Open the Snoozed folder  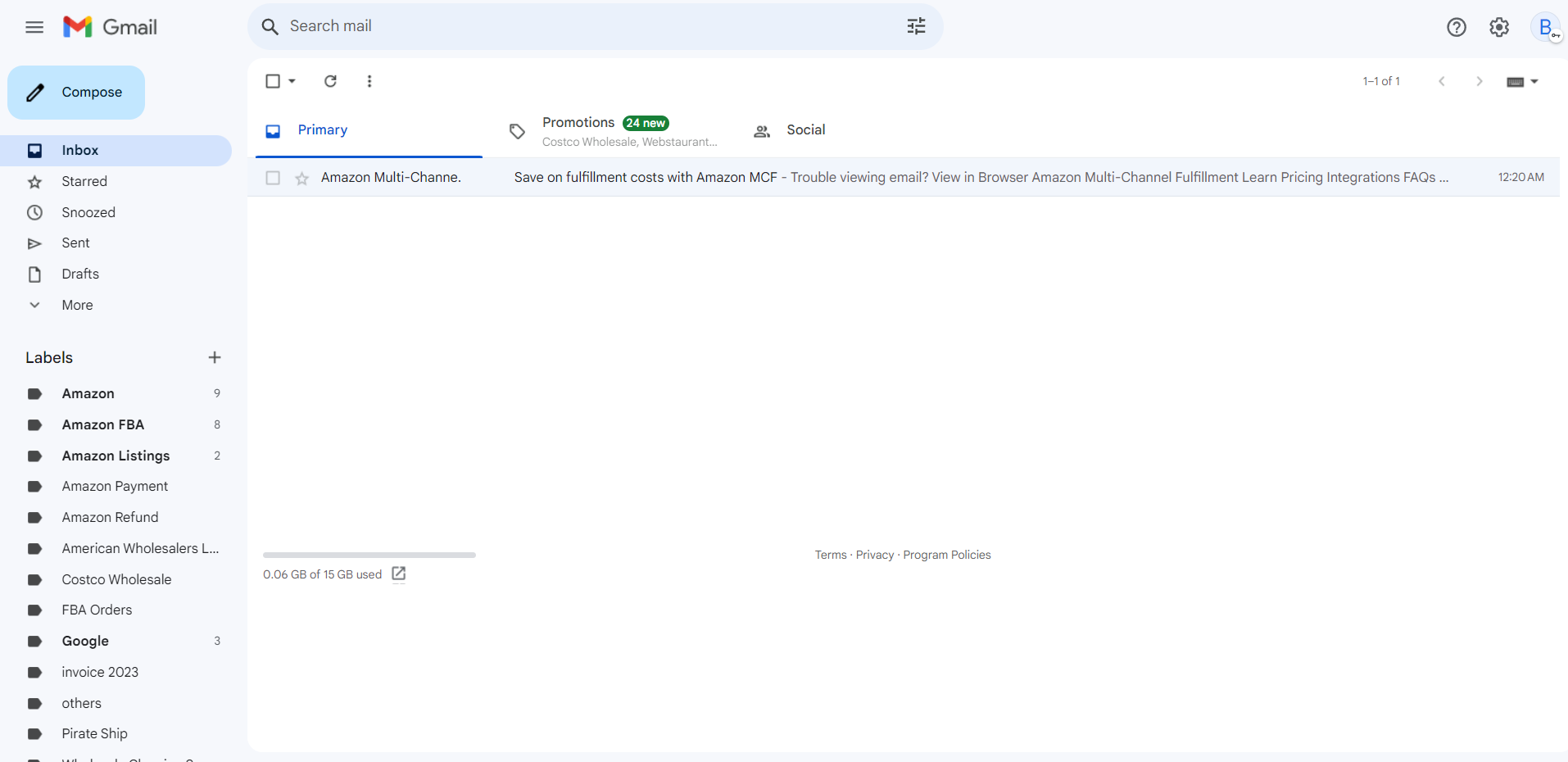pyautogui.click(x=116, y=212)
